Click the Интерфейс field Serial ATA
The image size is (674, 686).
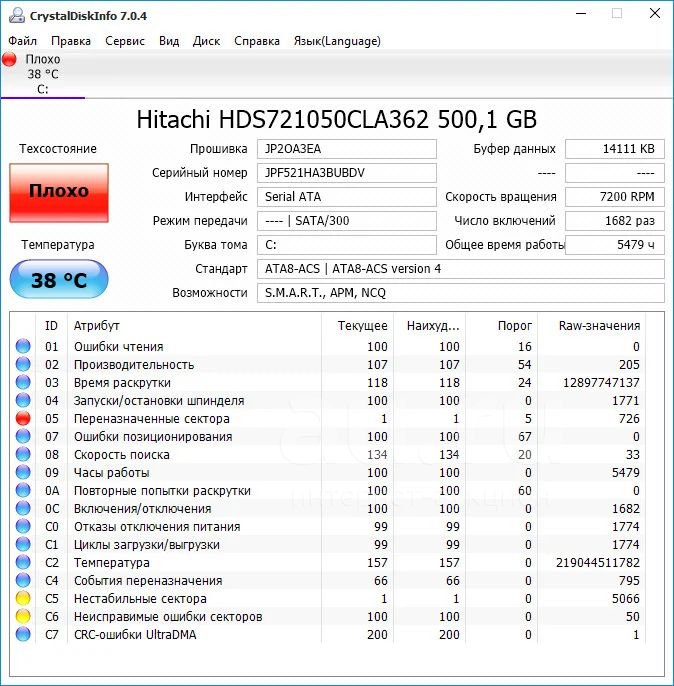(x=346, y=197)
